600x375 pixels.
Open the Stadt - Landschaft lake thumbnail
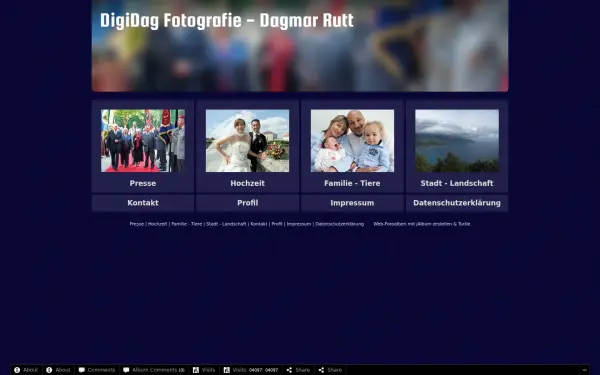pyautogui.click(x=457, y=141)
